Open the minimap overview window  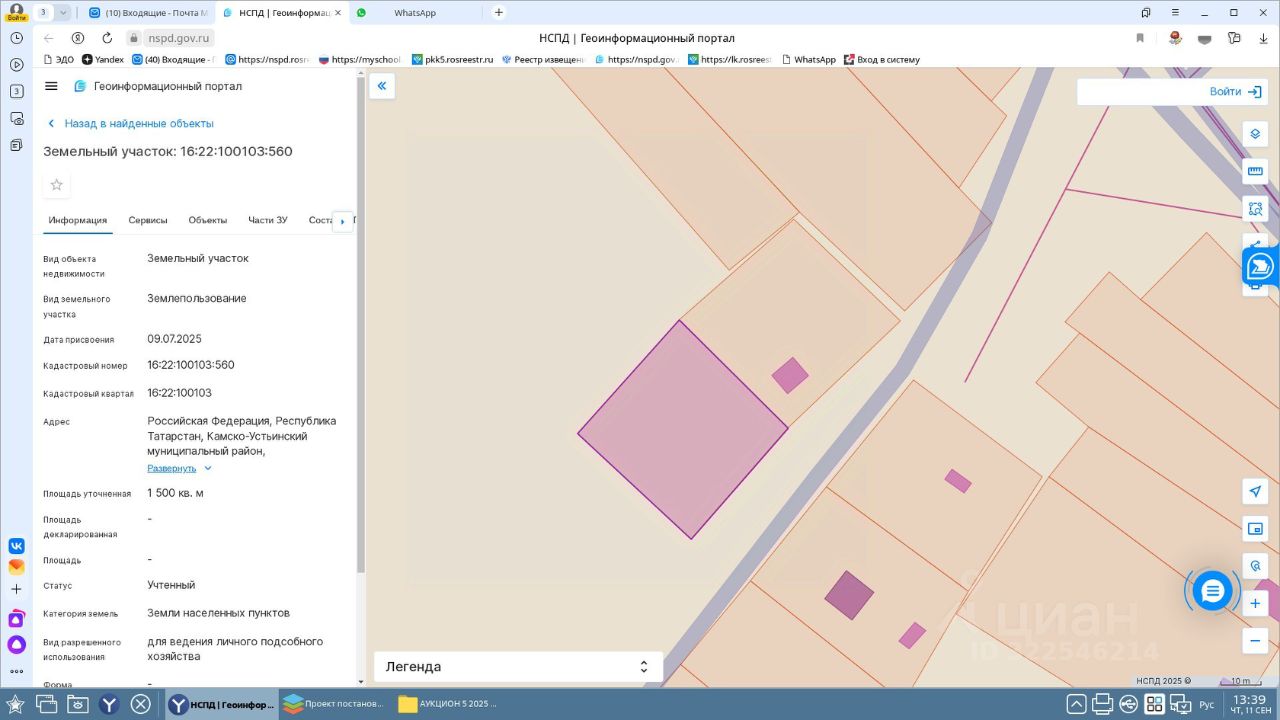1255,528
